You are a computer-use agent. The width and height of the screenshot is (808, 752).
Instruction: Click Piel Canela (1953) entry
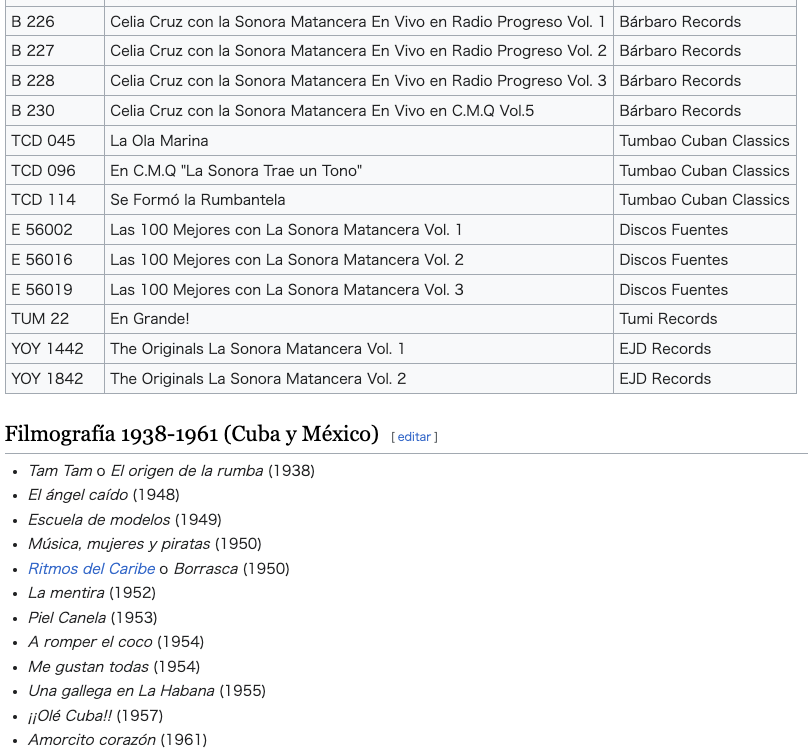click(x=93, y=617)
